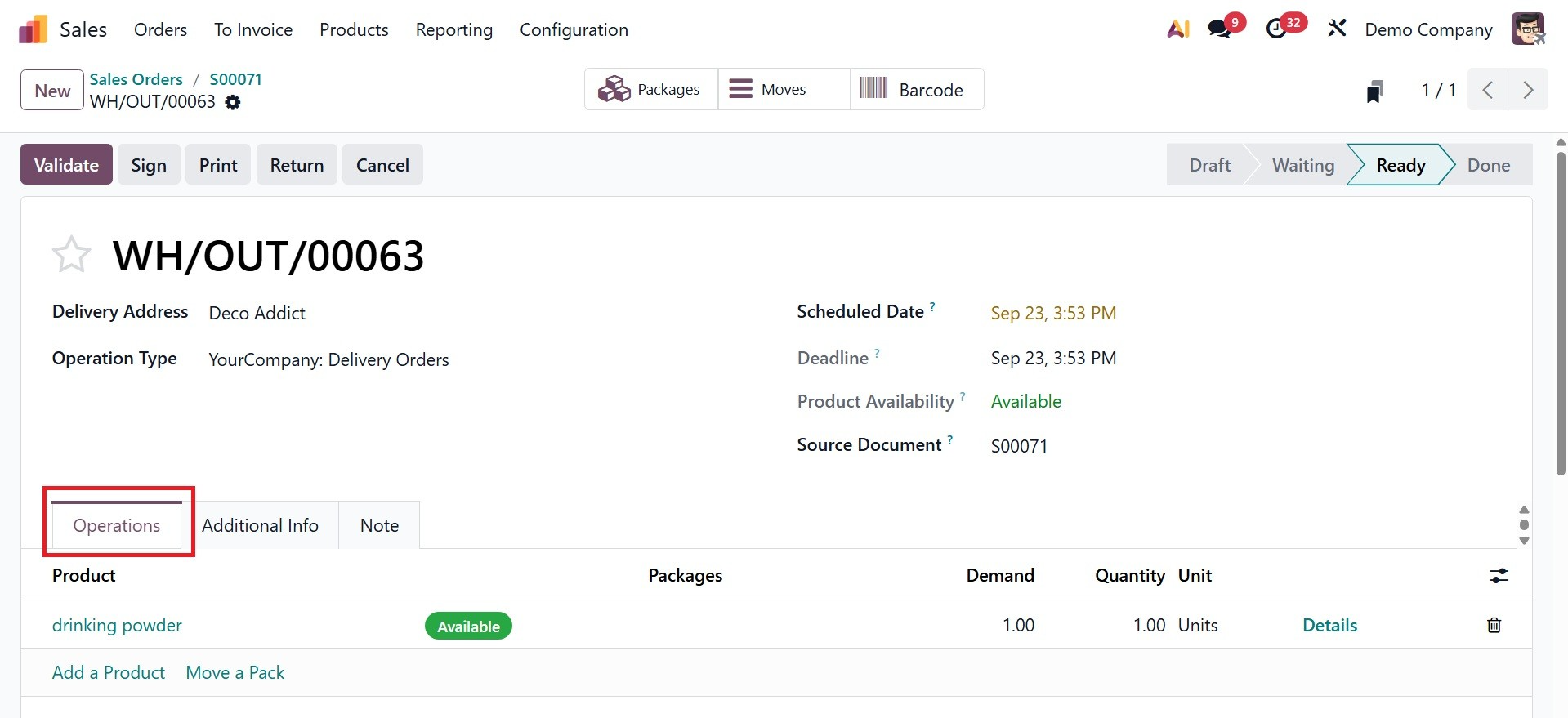The width and height of the screenshot is (1568, 718).
Task: Set status to Done in status bar
Action: pyautogui.click(x=1488, y=165)
